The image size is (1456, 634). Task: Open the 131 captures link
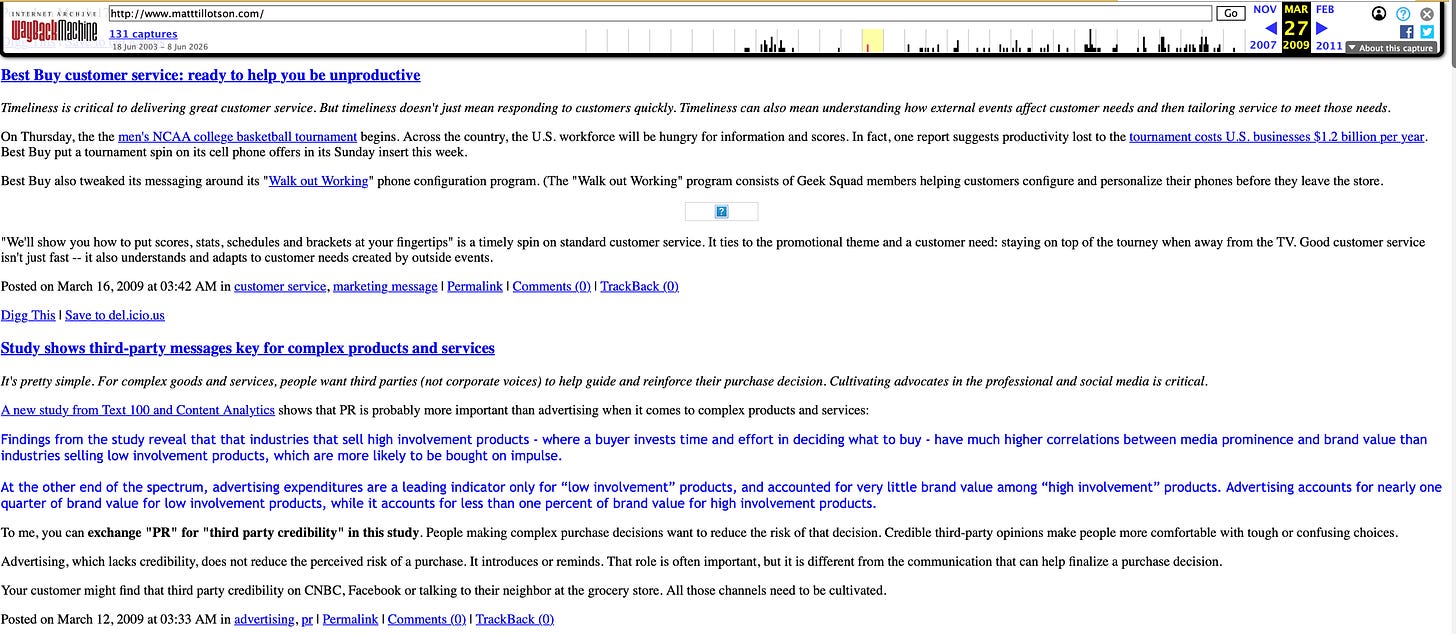click(143, 34)
